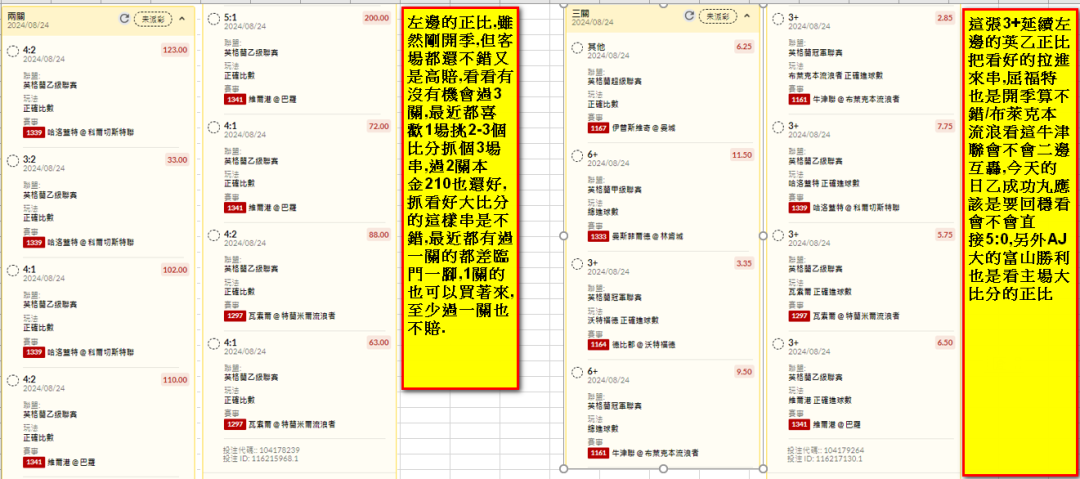The width and height of the screenshot is (1080, 479).
Task: Click the left yellow commentary text box
Action: pos(461,200)
